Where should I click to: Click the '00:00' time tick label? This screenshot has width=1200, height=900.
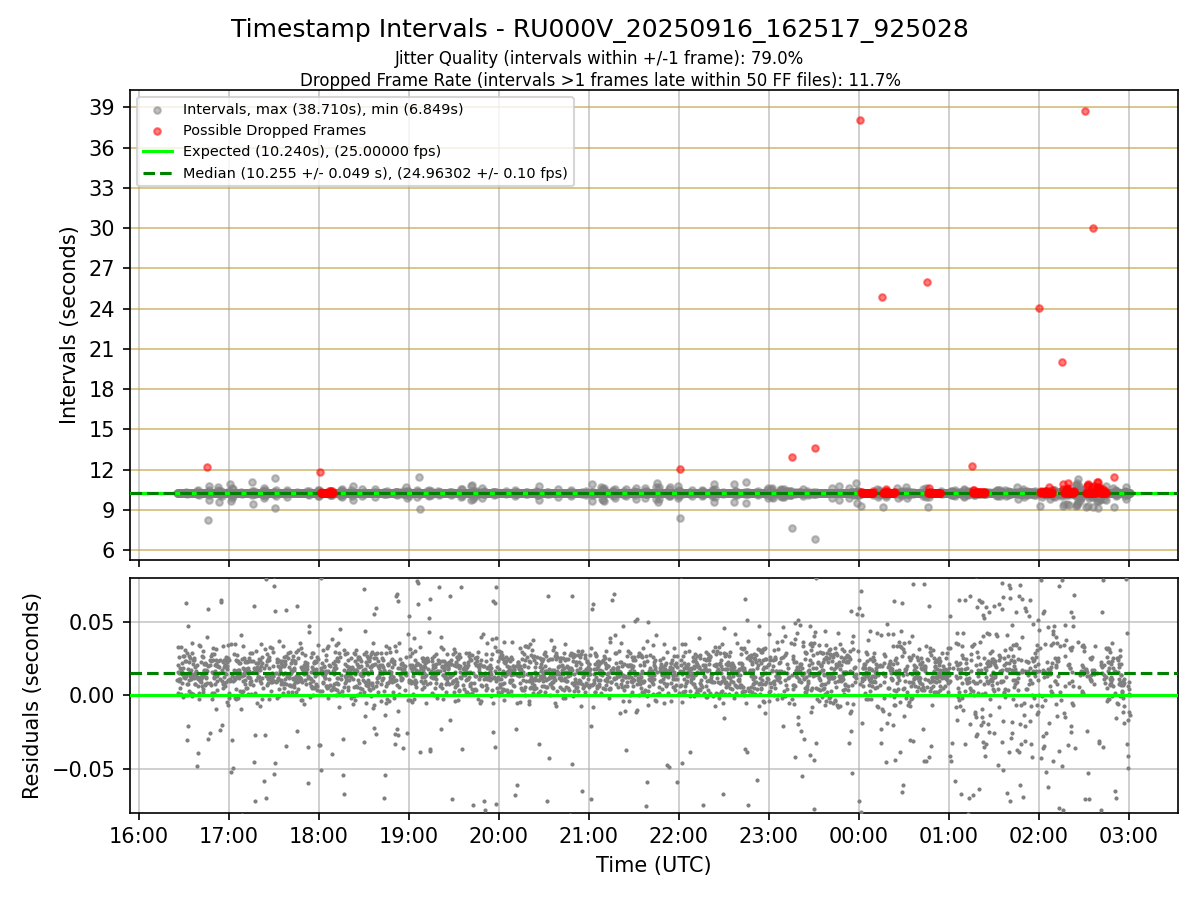click(859, 835)
